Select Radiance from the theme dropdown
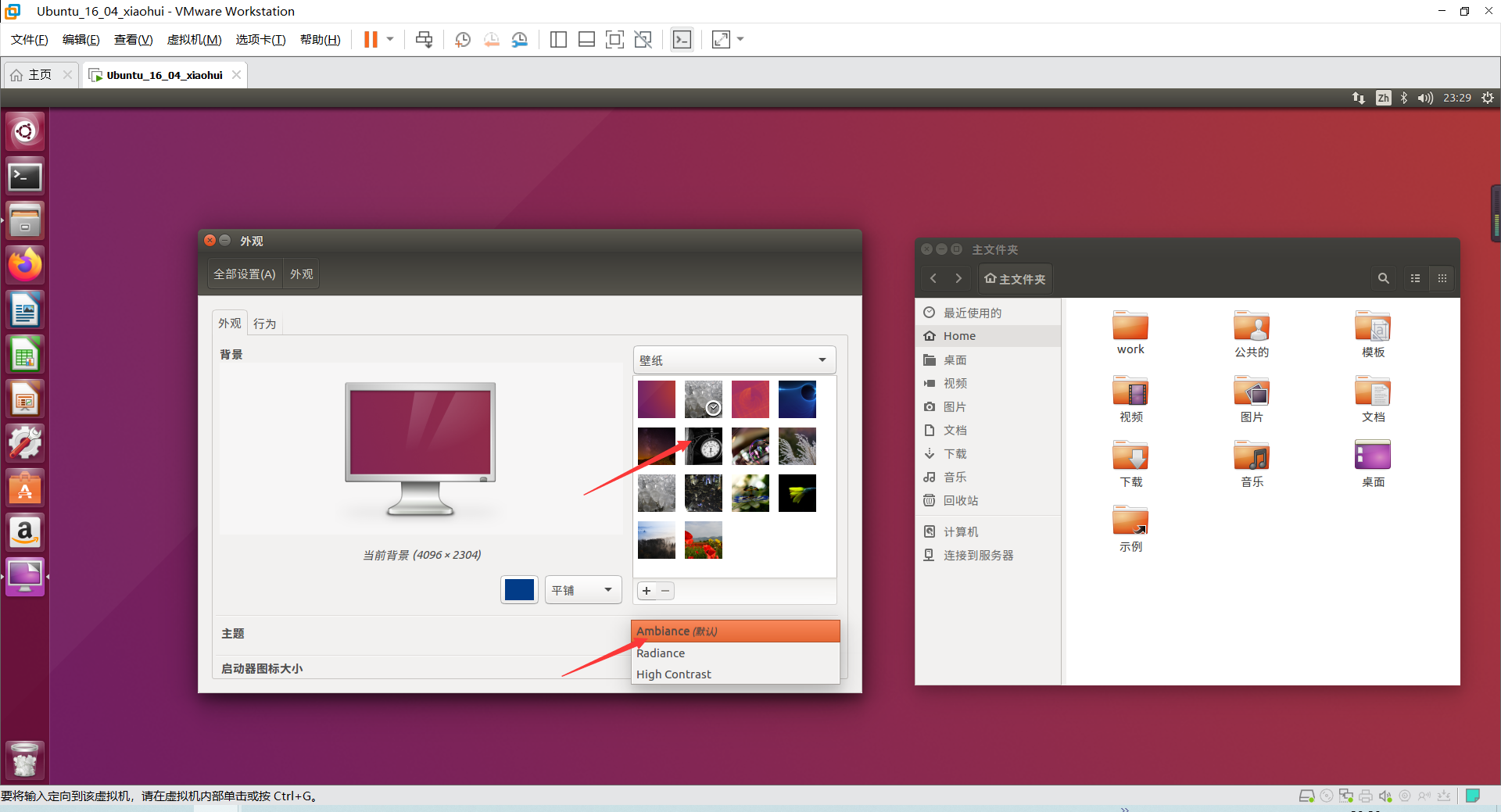The width and height of the screenshot is (1501, 812). (x=661, y=653)
